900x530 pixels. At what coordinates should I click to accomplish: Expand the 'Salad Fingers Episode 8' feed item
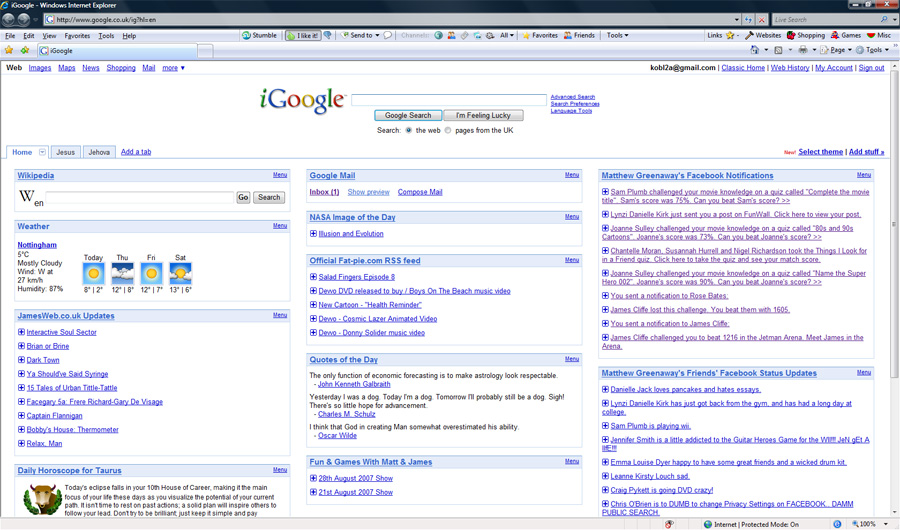[x=313, y=277]
